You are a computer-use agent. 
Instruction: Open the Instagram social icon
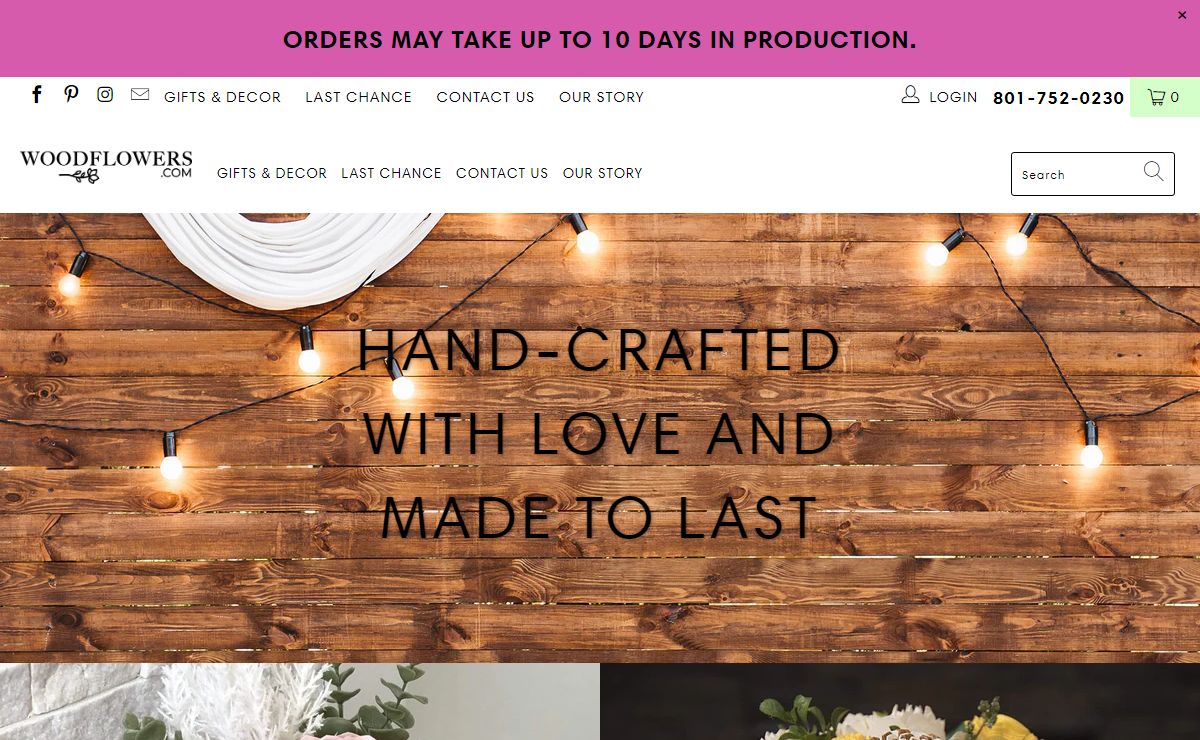pos(105,95)
